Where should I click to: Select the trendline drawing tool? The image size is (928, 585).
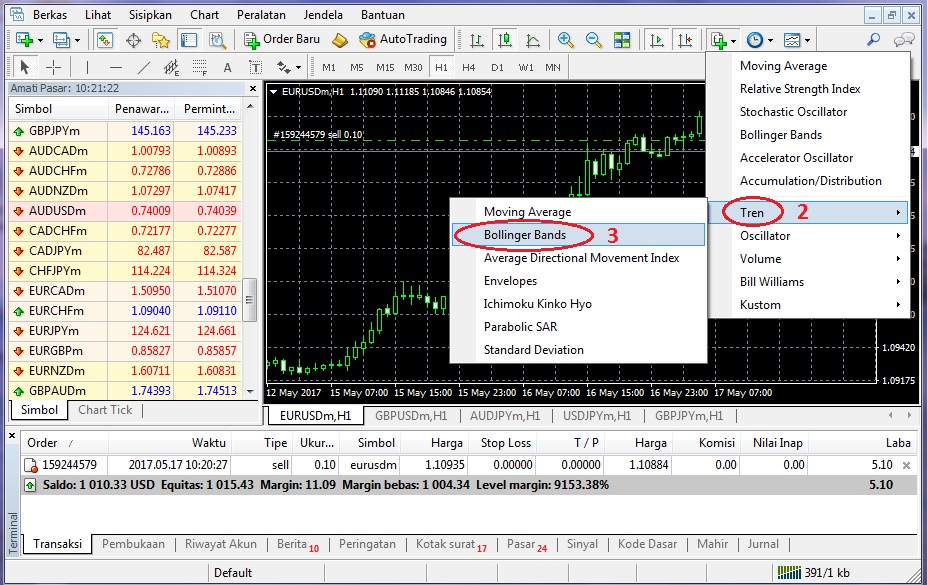click(x=144, y=68)
